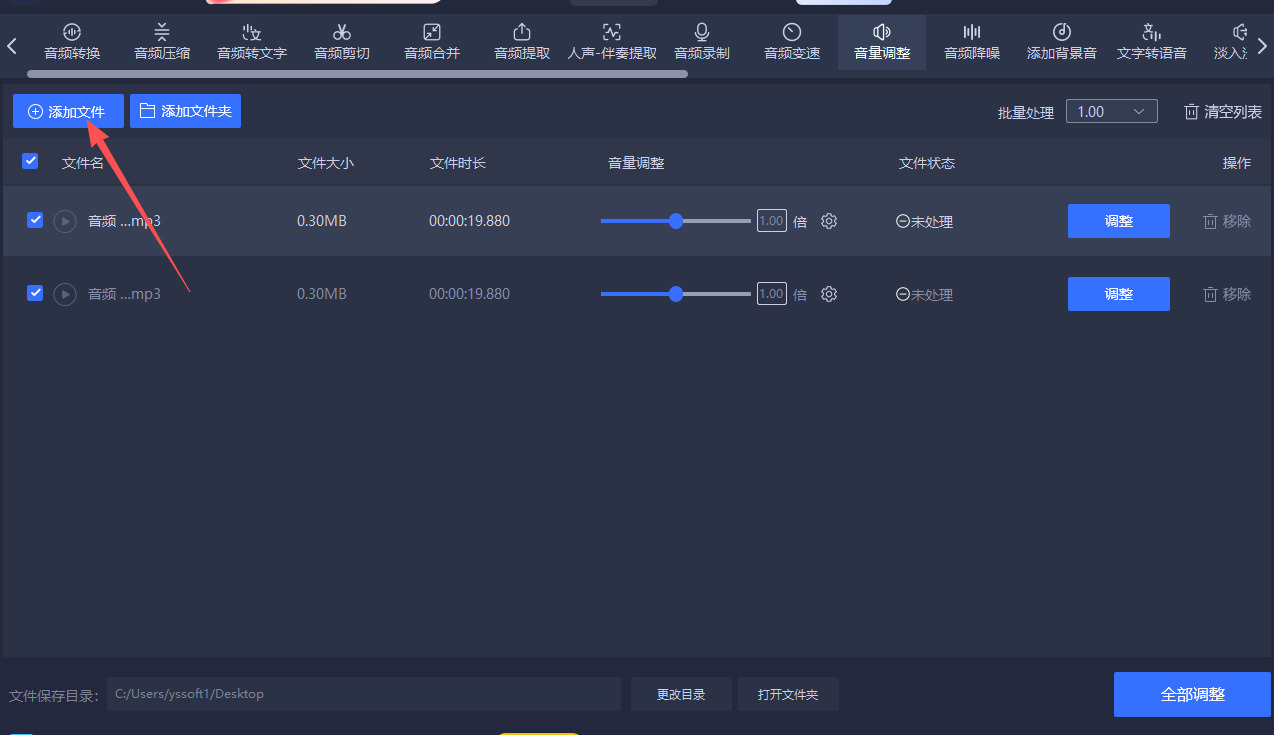The width and height of the screenshot is (1274, 735).
Task: Select 人声-伴奏提取 vocal separation tool
Action: [612, 42]
